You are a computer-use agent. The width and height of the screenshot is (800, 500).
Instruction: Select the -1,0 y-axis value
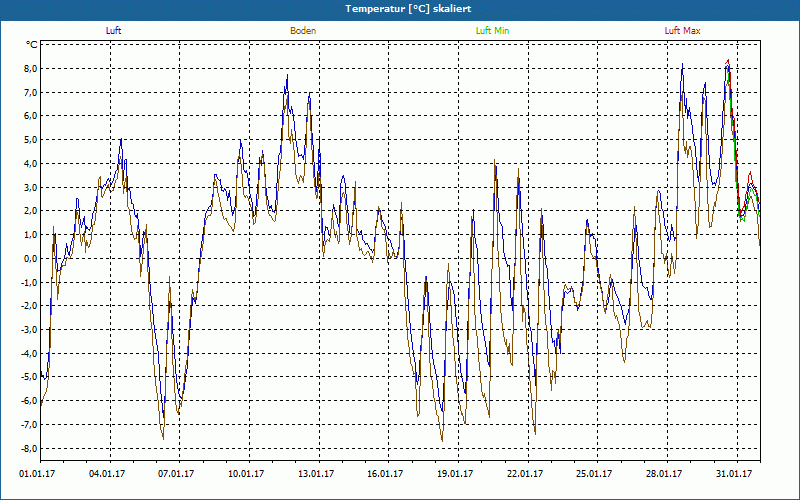28,282
